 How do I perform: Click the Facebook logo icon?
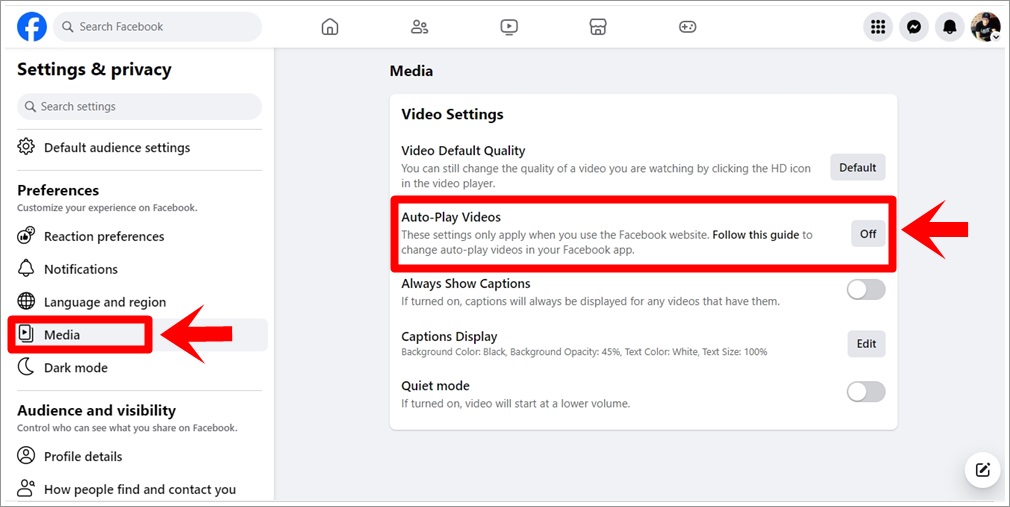tap(32, 26)
